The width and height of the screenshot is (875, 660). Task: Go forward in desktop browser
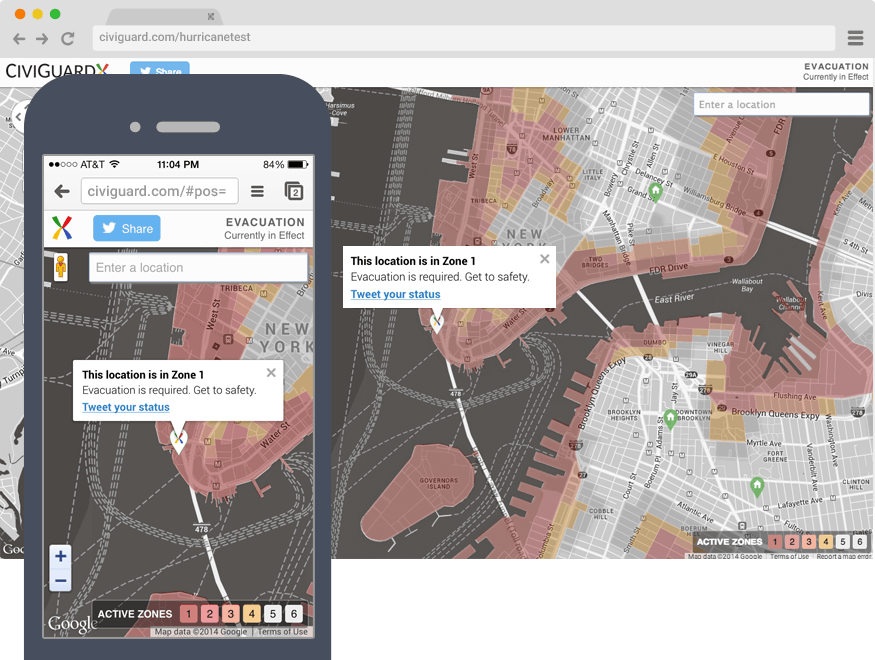pyautogui.click(x=42, y=38)
